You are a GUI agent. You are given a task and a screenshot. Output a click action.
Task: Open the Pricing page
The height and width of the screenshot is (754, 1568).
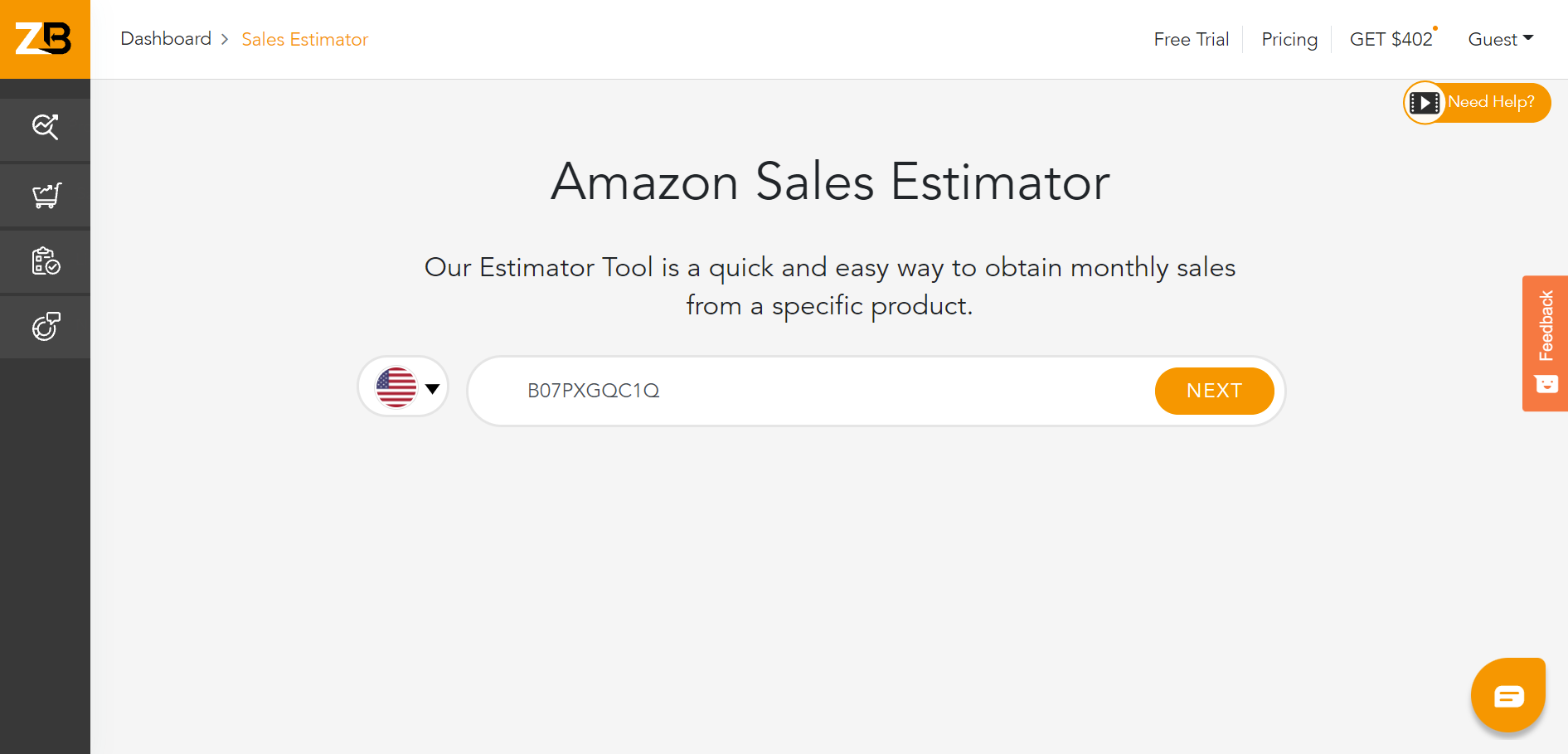[1289, 39]
